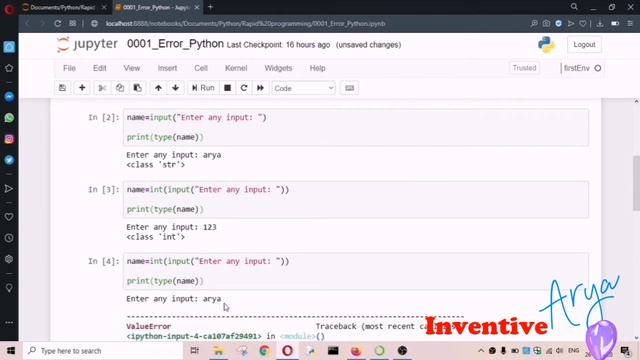Move selected cell down arrow

176,88
